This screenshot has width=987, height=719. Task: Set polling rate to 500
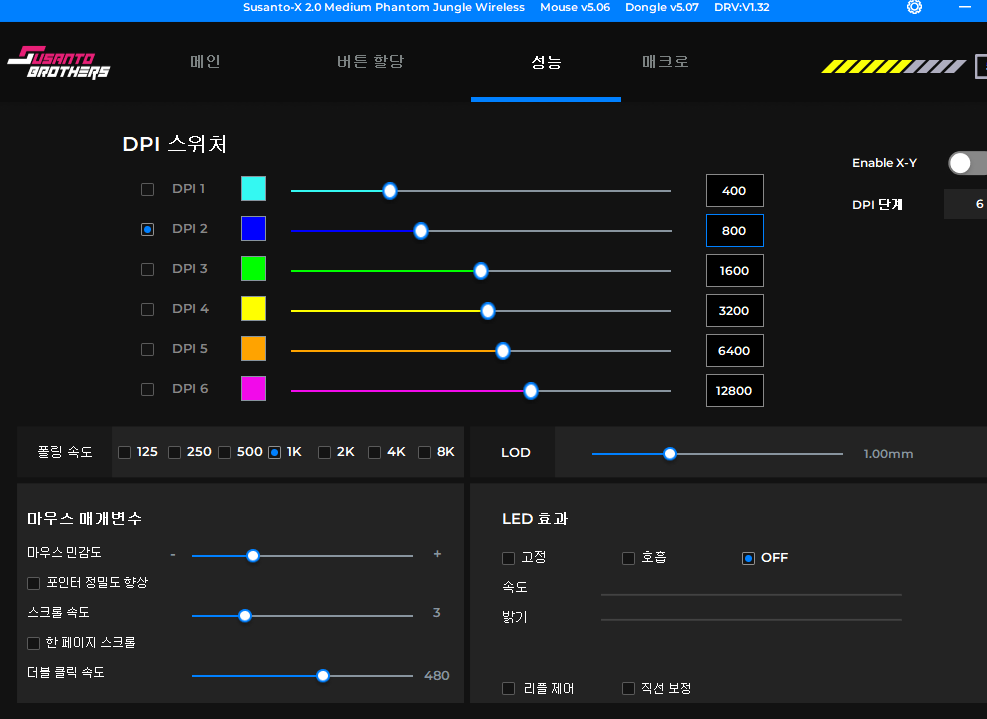pos(224,453)
